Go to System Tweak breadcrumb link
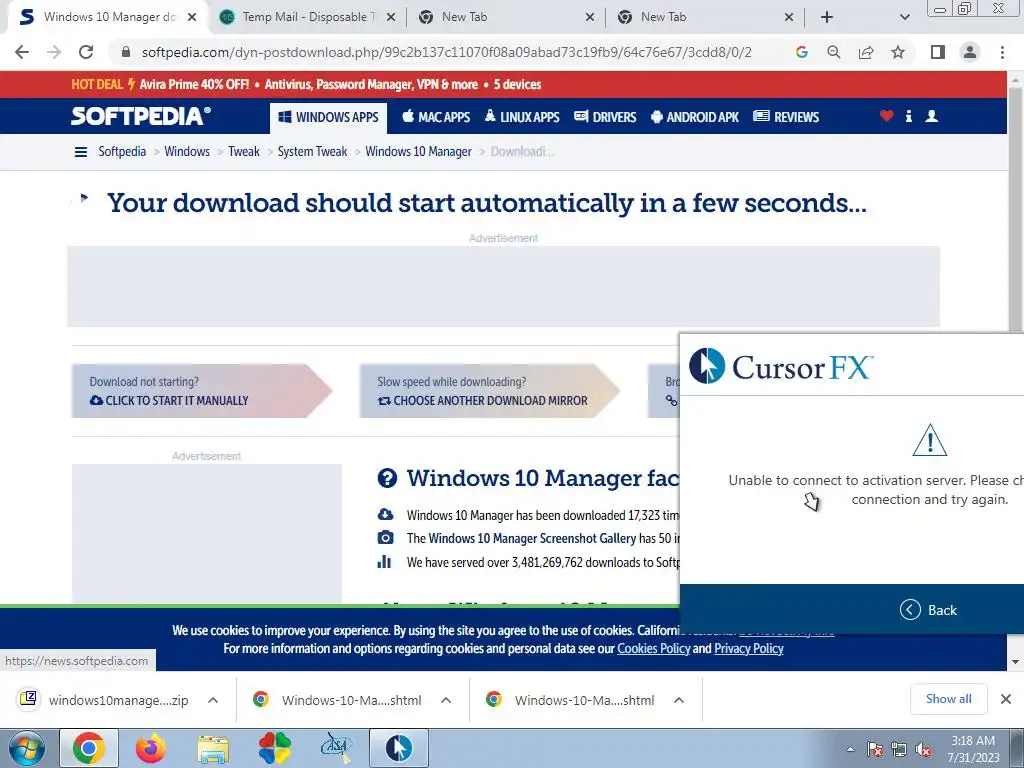The height and width of the screenshot is (768, 1024). pyautogui.click(x=312, y=152)
